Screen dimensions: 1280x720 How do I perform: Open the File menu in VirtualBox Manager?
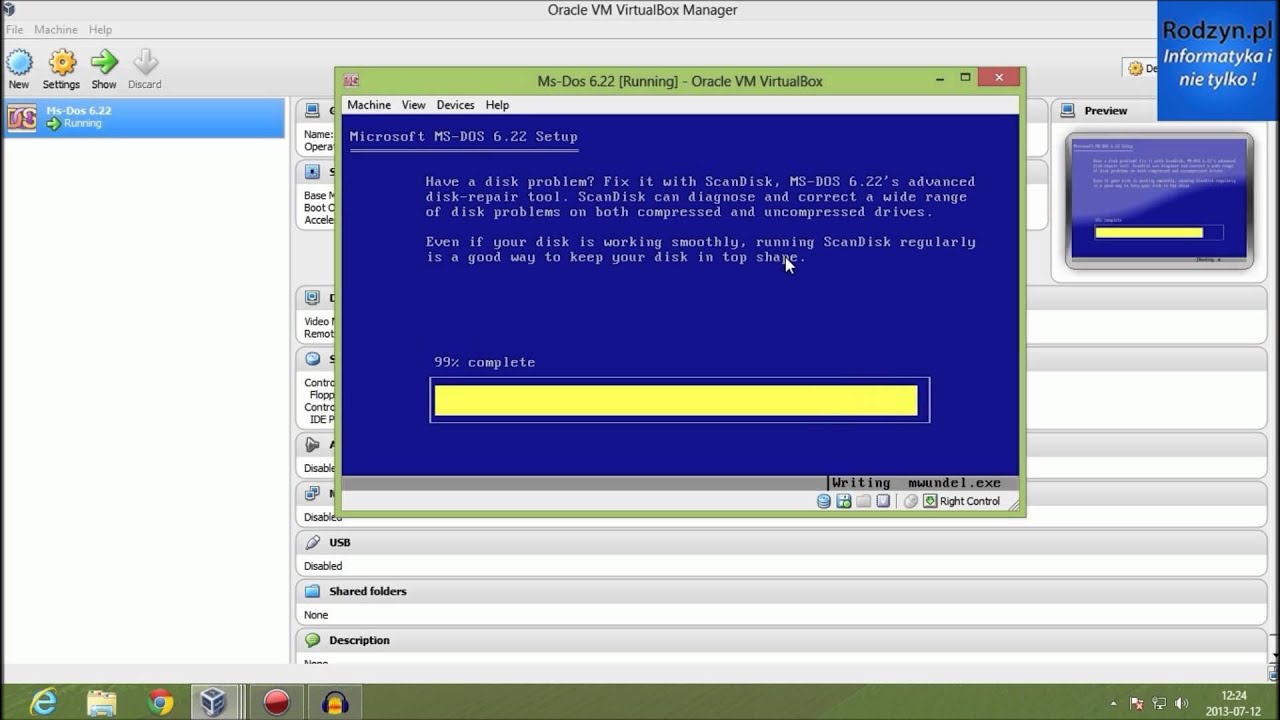pos(15,30)
